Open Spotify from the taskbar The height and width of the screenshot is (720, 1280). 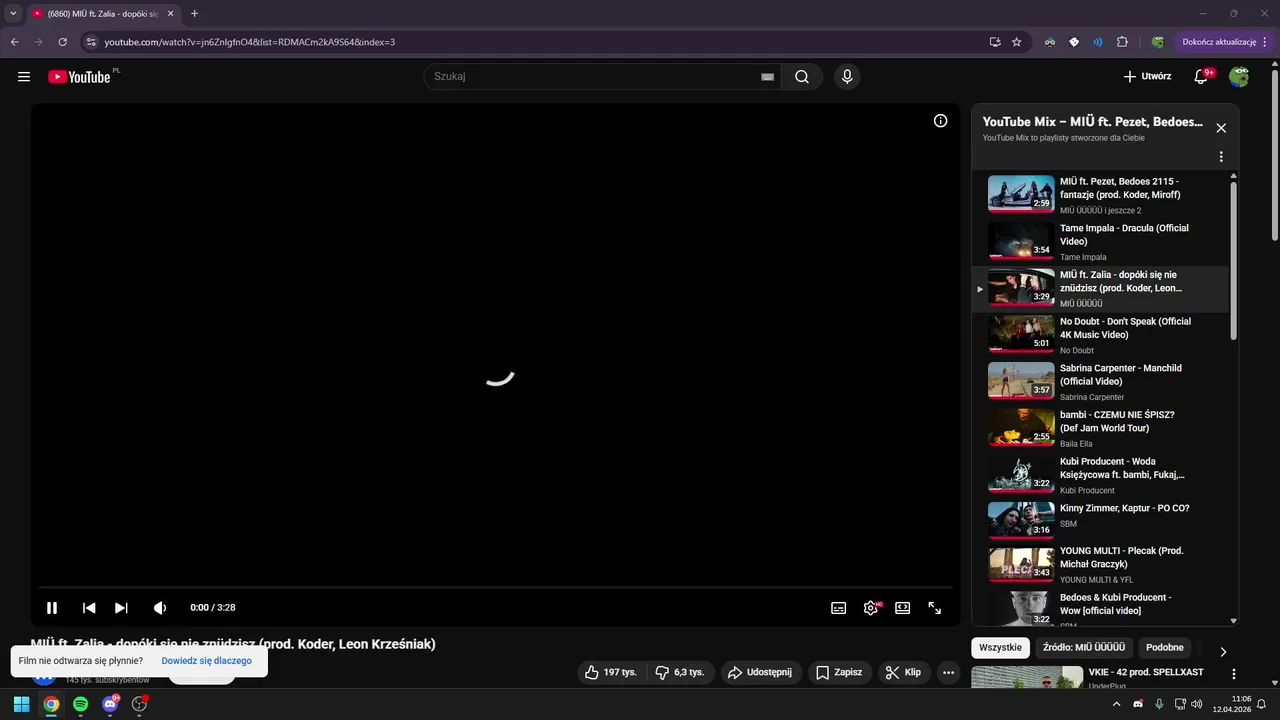tap(80, 704)
